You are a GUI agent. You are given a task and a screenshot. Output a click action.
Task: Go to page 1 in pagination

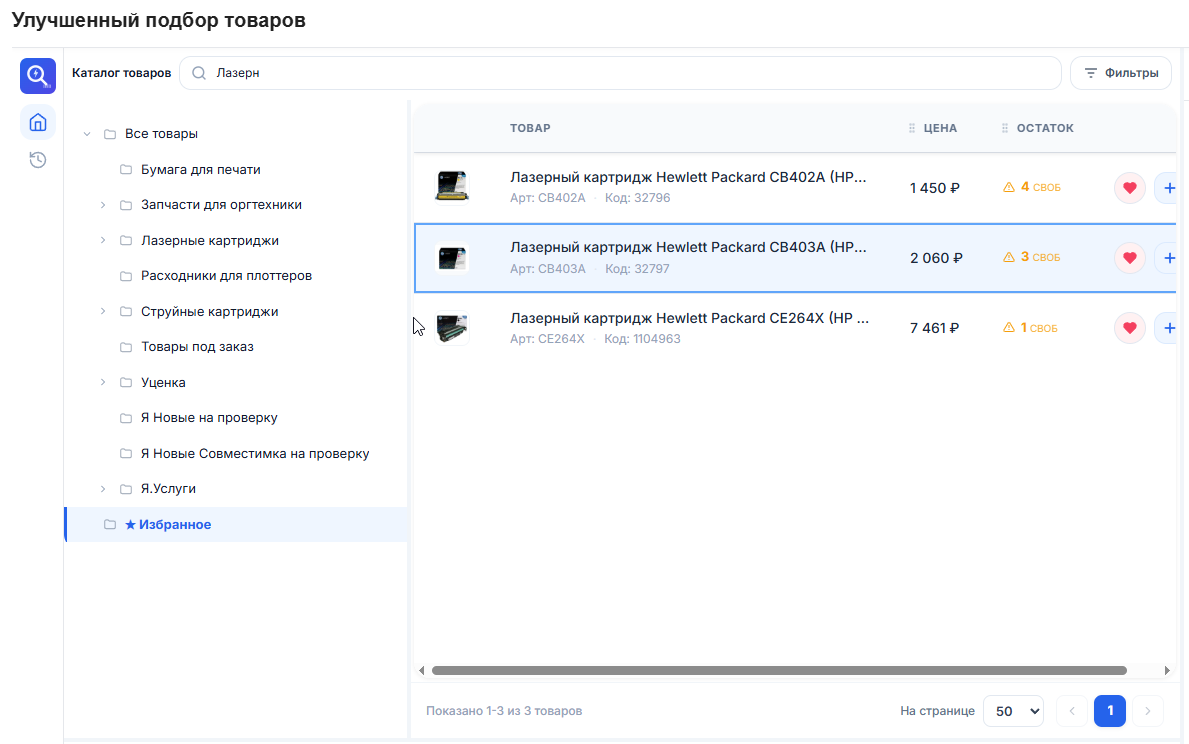pyautogui.click(x=1109, y=711)
